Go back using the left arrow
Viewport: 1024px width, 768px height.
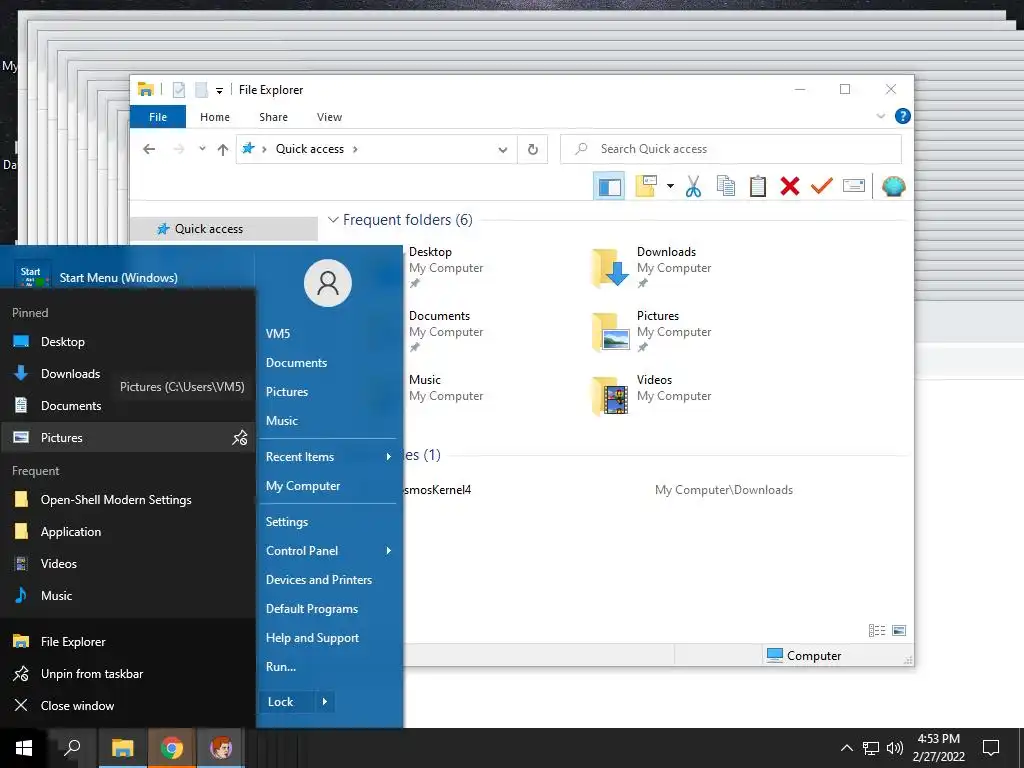tap(149, 150)
